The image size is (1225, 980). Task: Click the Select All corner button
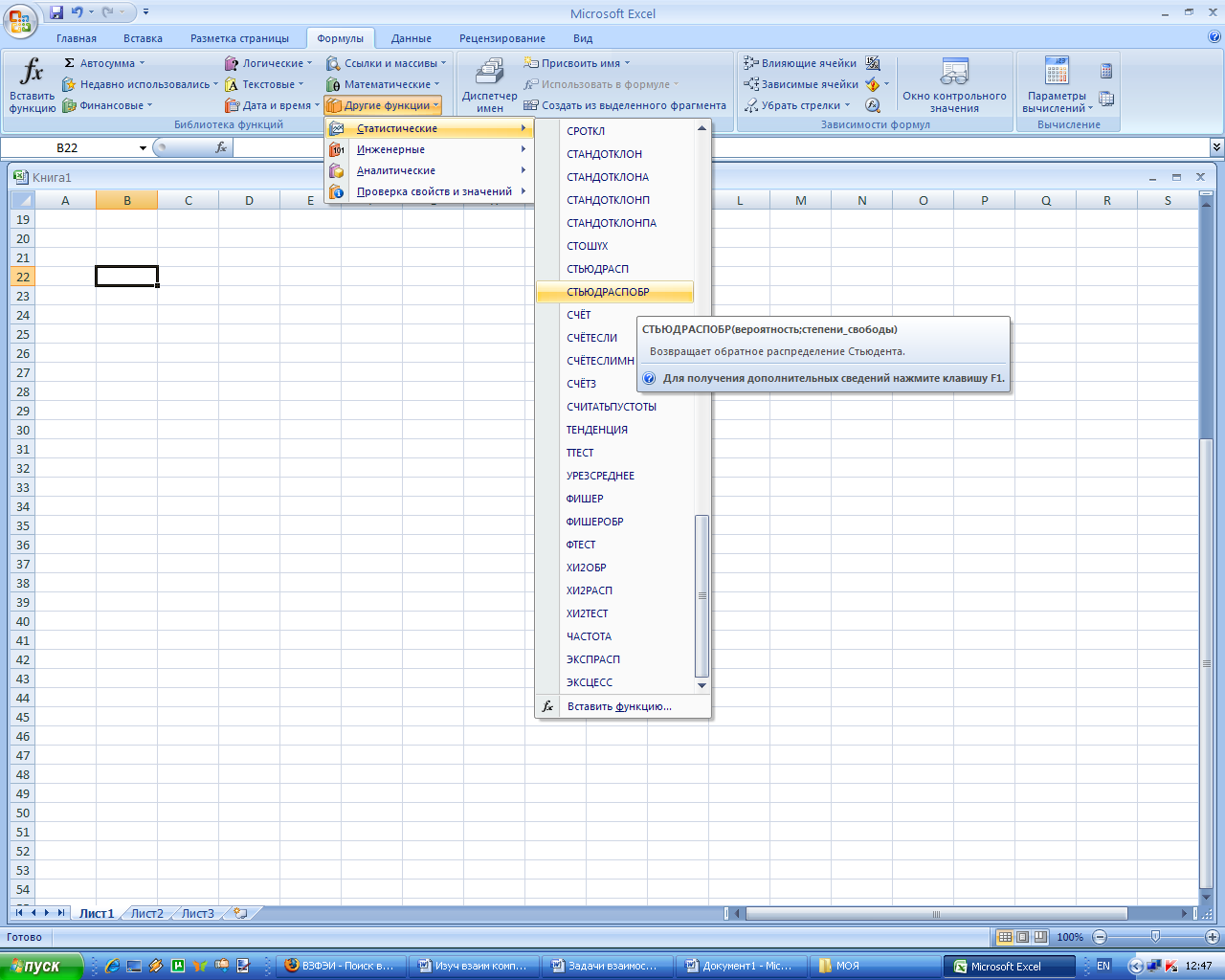tap(22, 200)
